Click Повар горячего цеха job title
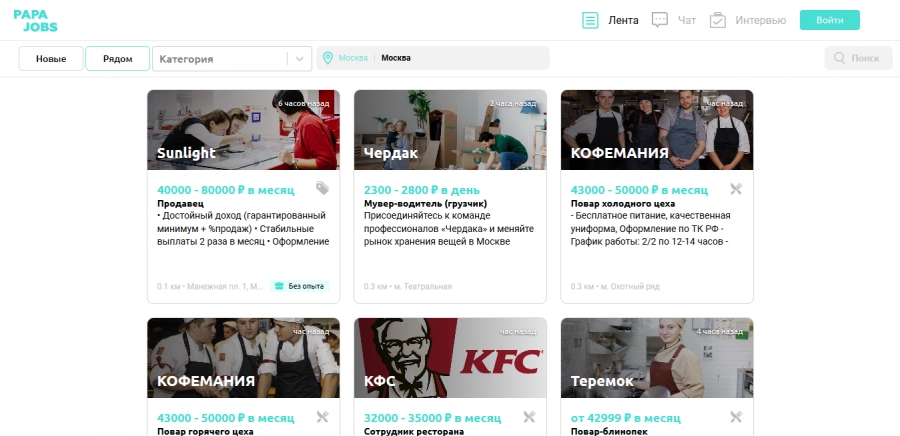 tap(205, 431)
